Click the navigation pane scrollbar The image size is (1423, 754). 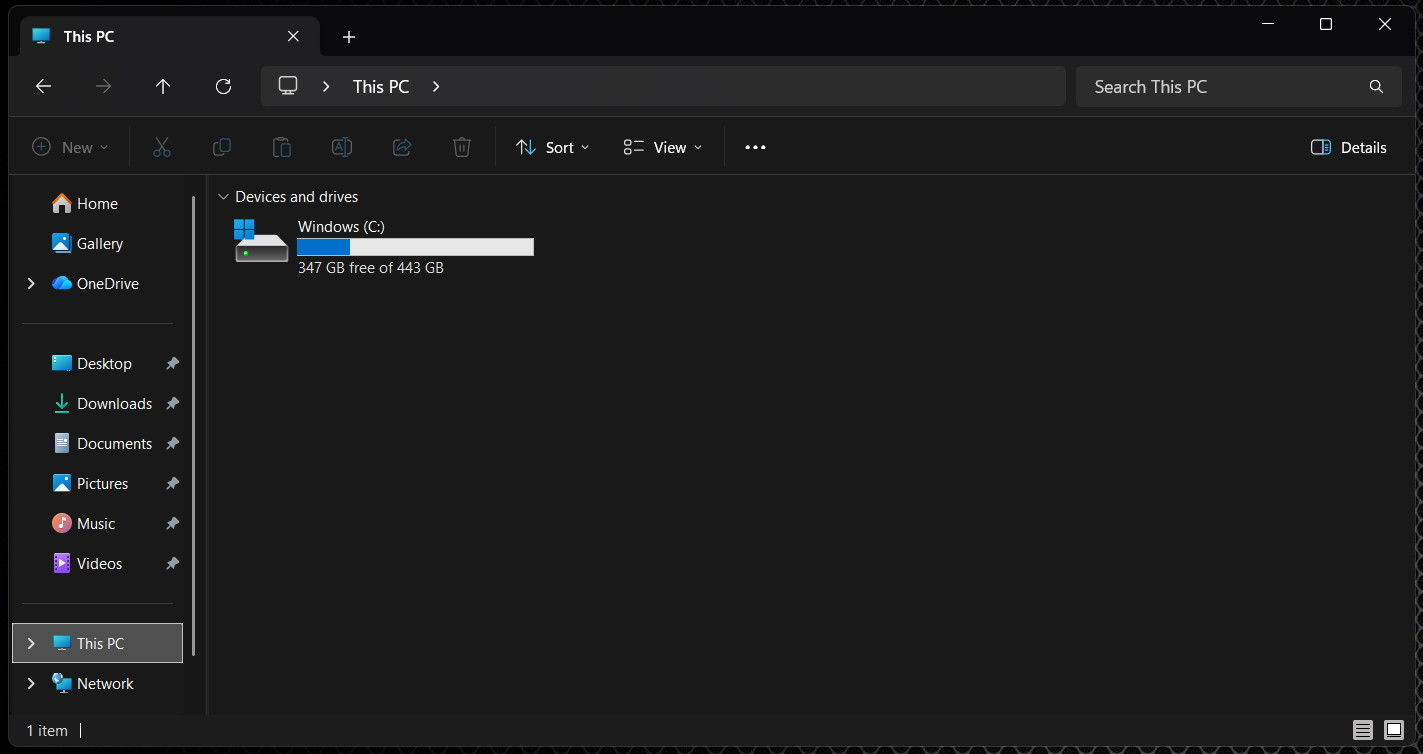[x=194, y=425]
